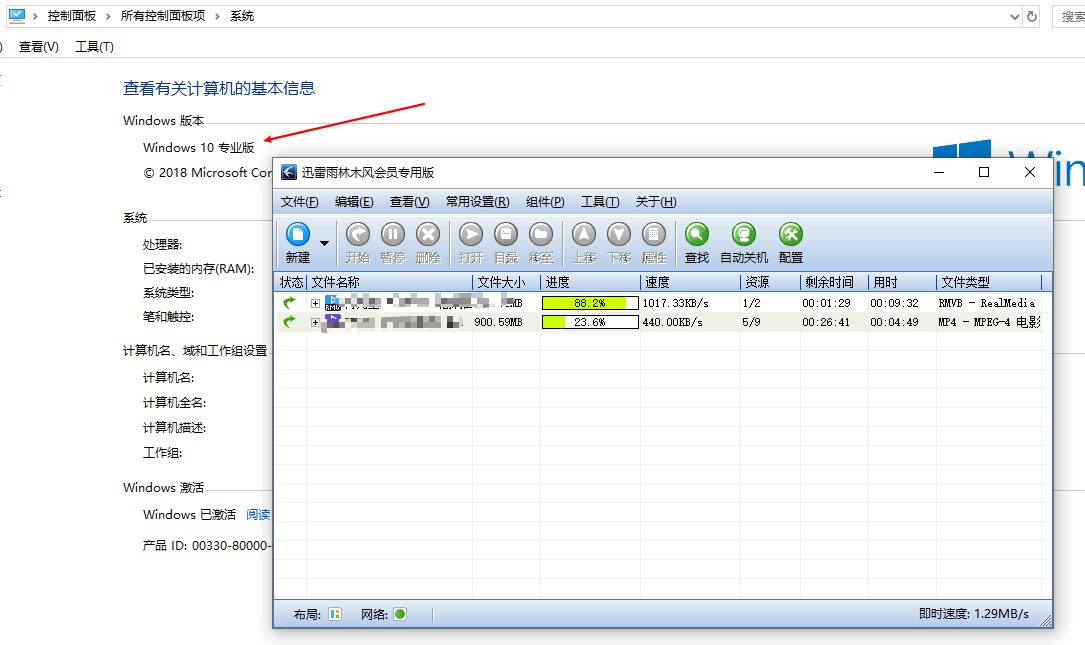
Task: Click the 打开 (open) toolbar icon
Action: [471, 235]
